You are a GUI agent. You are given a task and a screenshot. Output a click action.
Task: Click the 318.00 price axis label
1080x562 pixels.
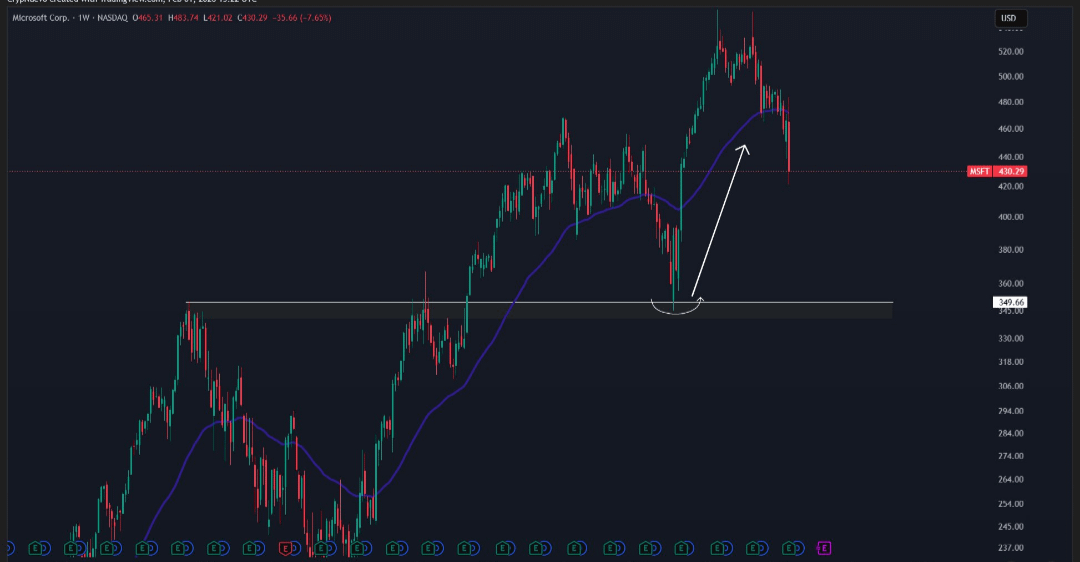(x=1010, y=362)
